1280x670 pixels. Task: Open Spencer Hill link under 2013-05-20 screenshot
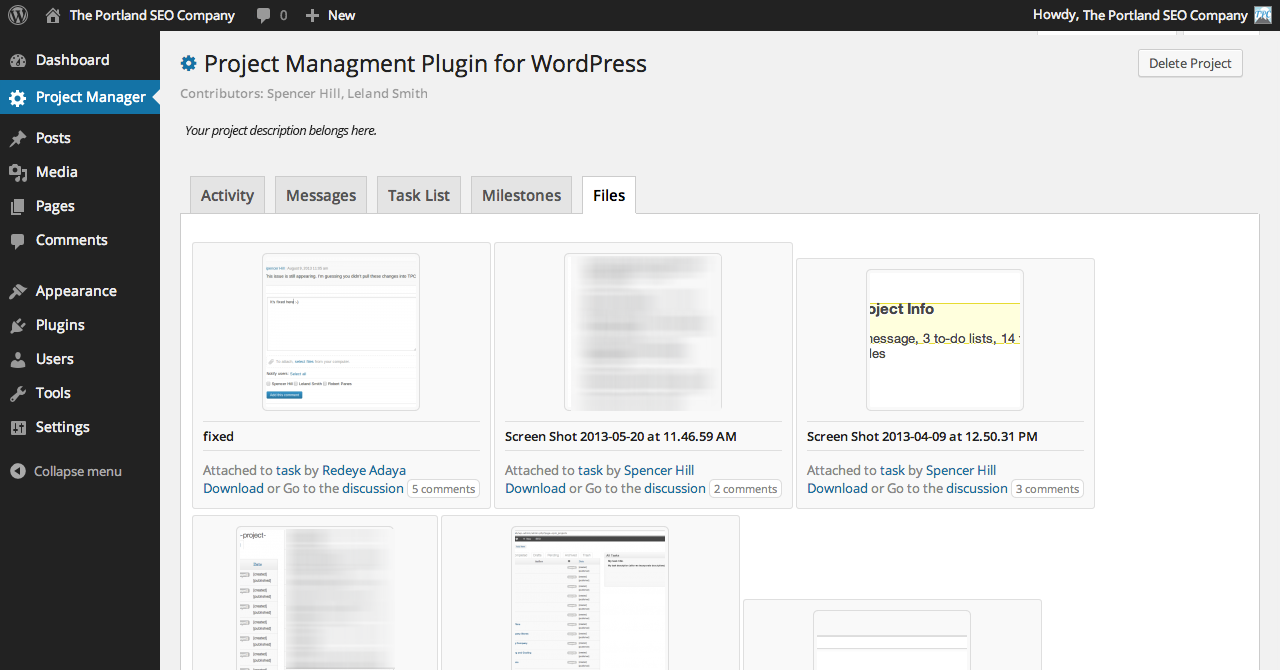pyautogui.click(x=658, y=470)
